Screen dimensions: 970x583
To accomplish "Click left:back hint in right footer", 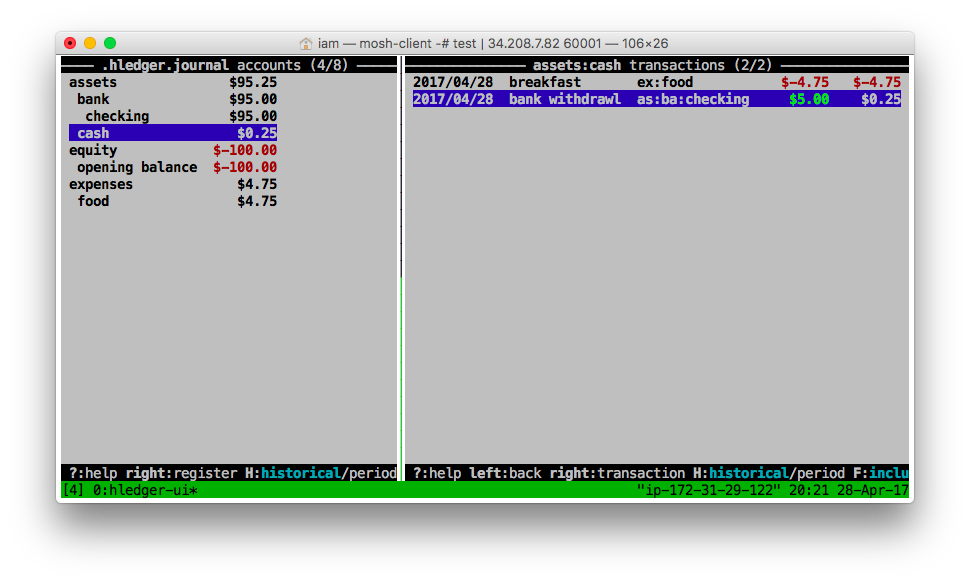I will pyautogui.click(x=505, y=473).
